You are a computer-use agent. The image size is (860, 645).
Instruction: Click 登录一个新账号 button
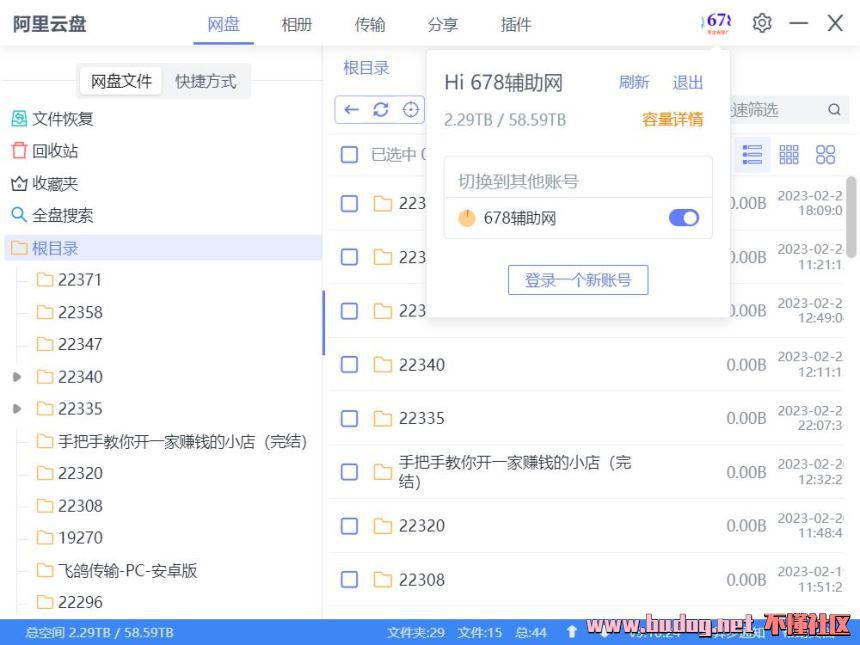tap(578, 280)
